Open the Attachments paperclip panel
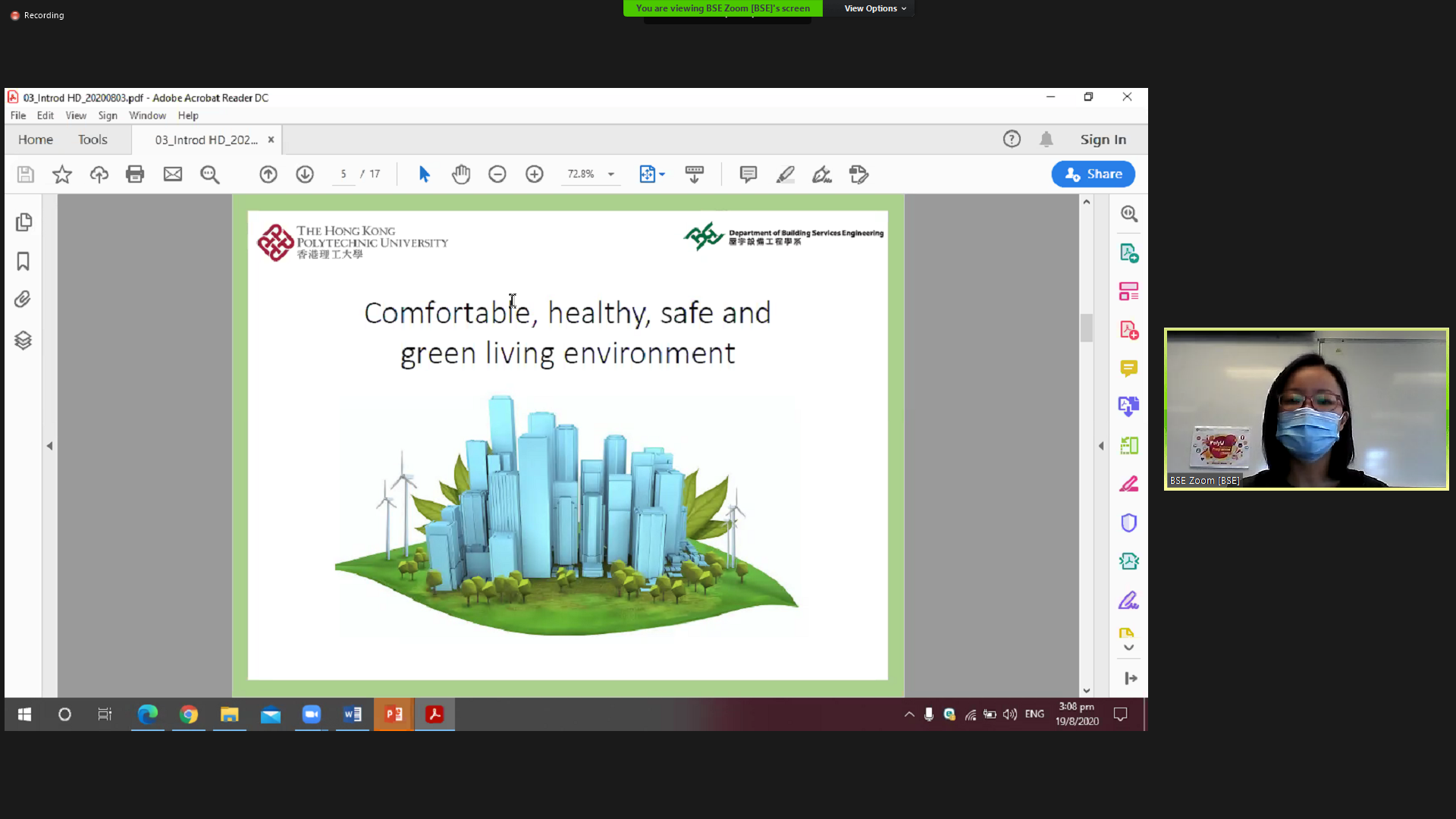The width and height of the screenshot is (1456, 819). 23,300
